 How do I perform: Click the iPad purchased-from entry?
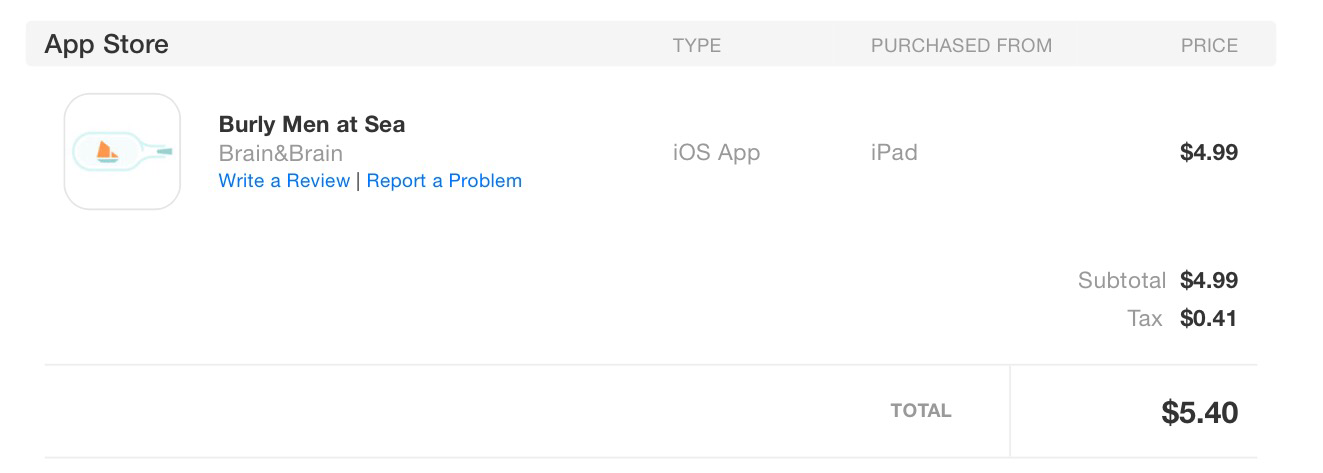pyautogui.click(x=894, y=153)
